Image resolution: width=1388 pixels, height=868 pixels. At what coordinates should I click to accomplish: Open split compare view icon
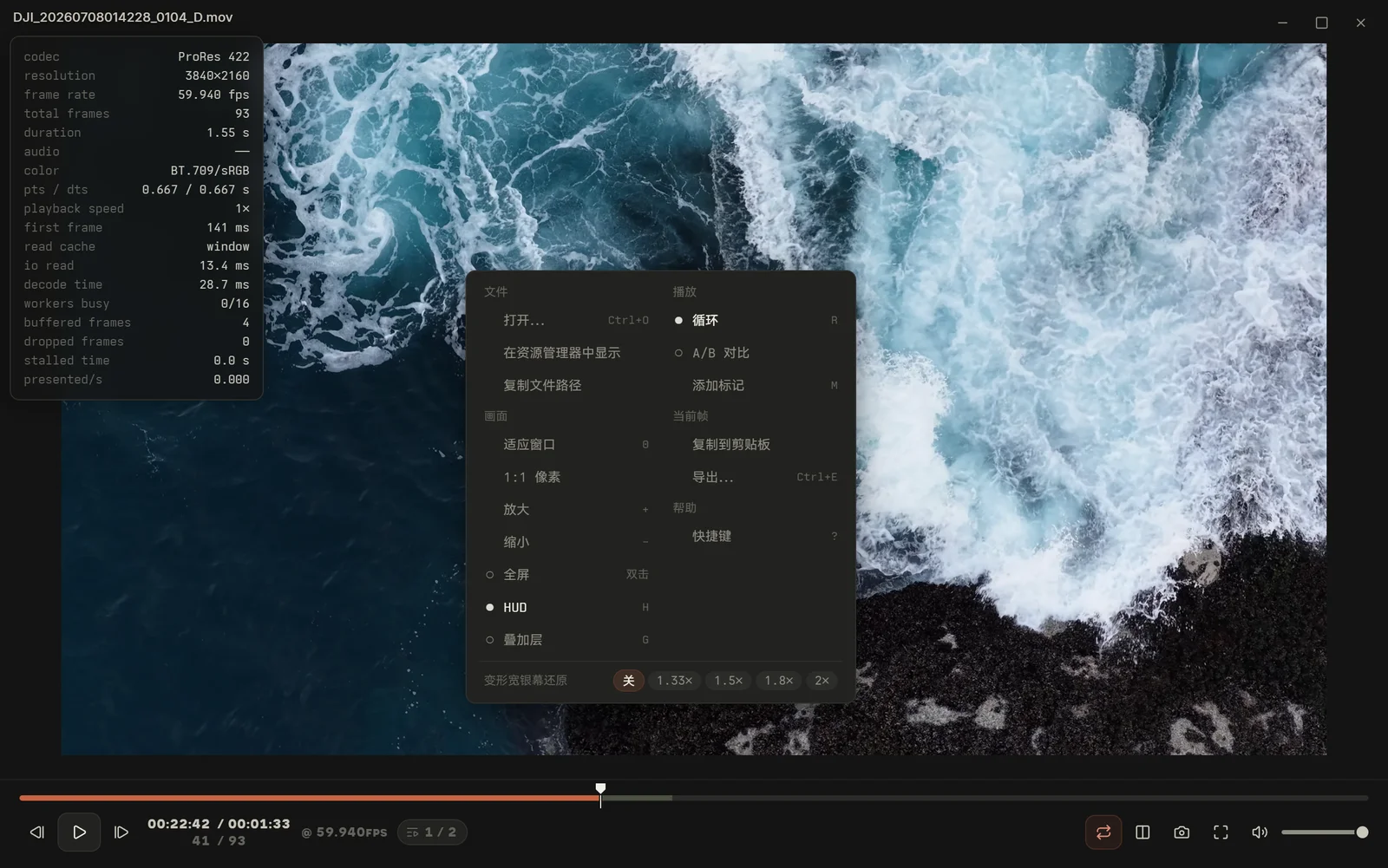coord(1142,832)
